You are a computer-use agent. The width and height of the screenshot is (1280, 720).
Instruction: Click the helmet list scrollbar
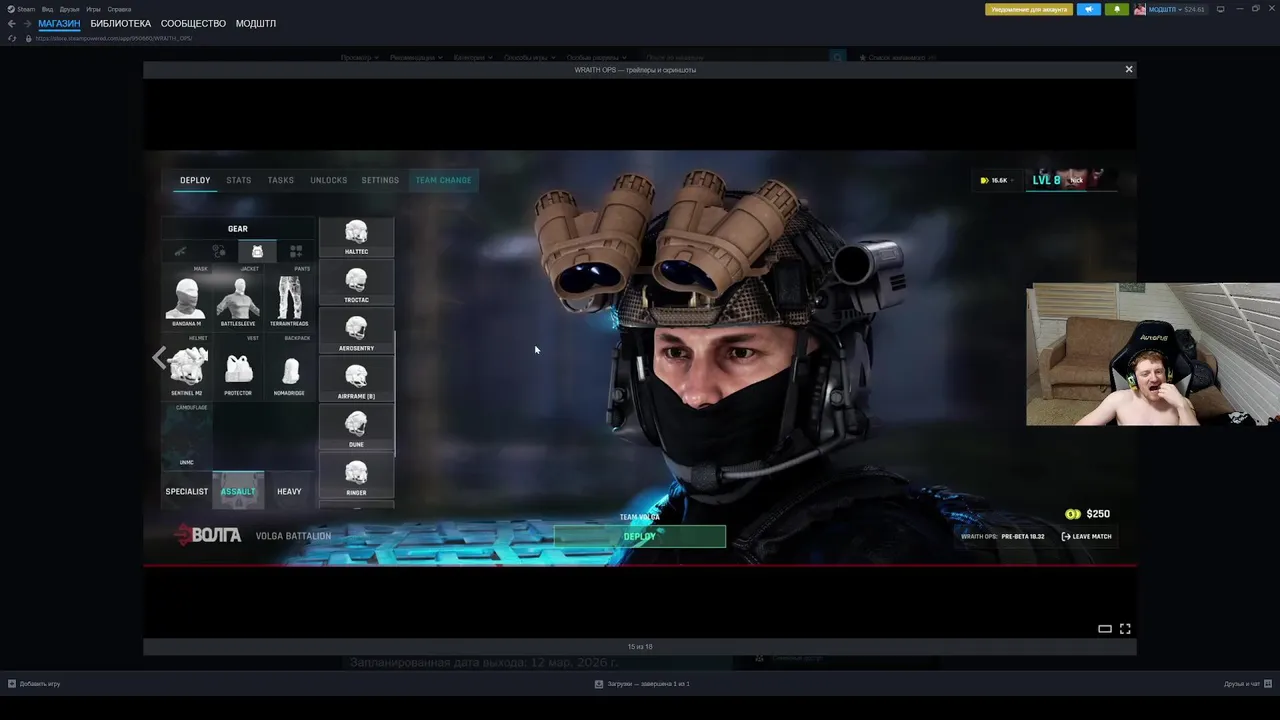(x=396, y=395)
